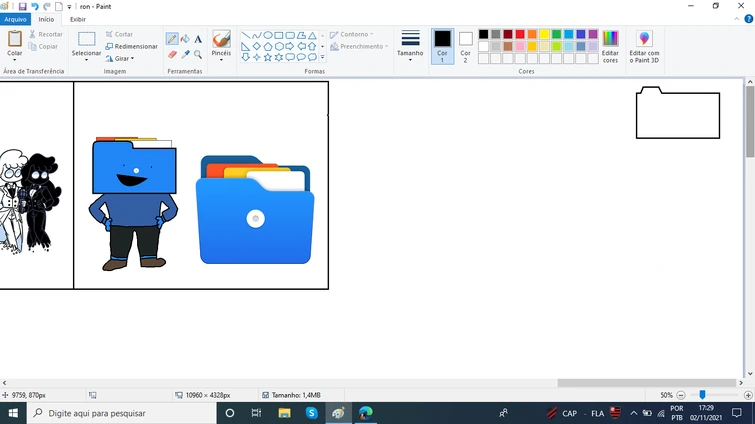Open the Arquivo menu

tap(15, 19)
